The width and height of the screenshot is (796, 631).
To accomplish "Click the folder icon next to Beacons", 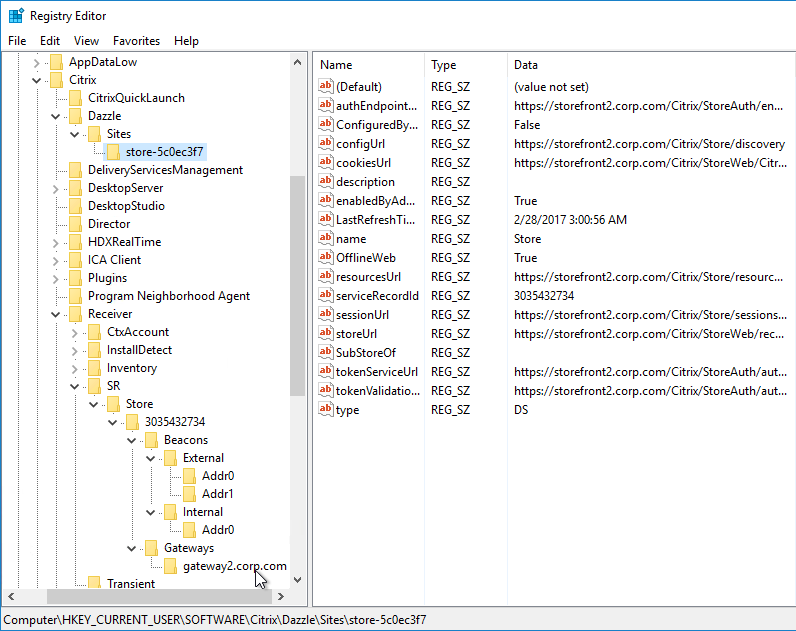I will click(151, 440).
